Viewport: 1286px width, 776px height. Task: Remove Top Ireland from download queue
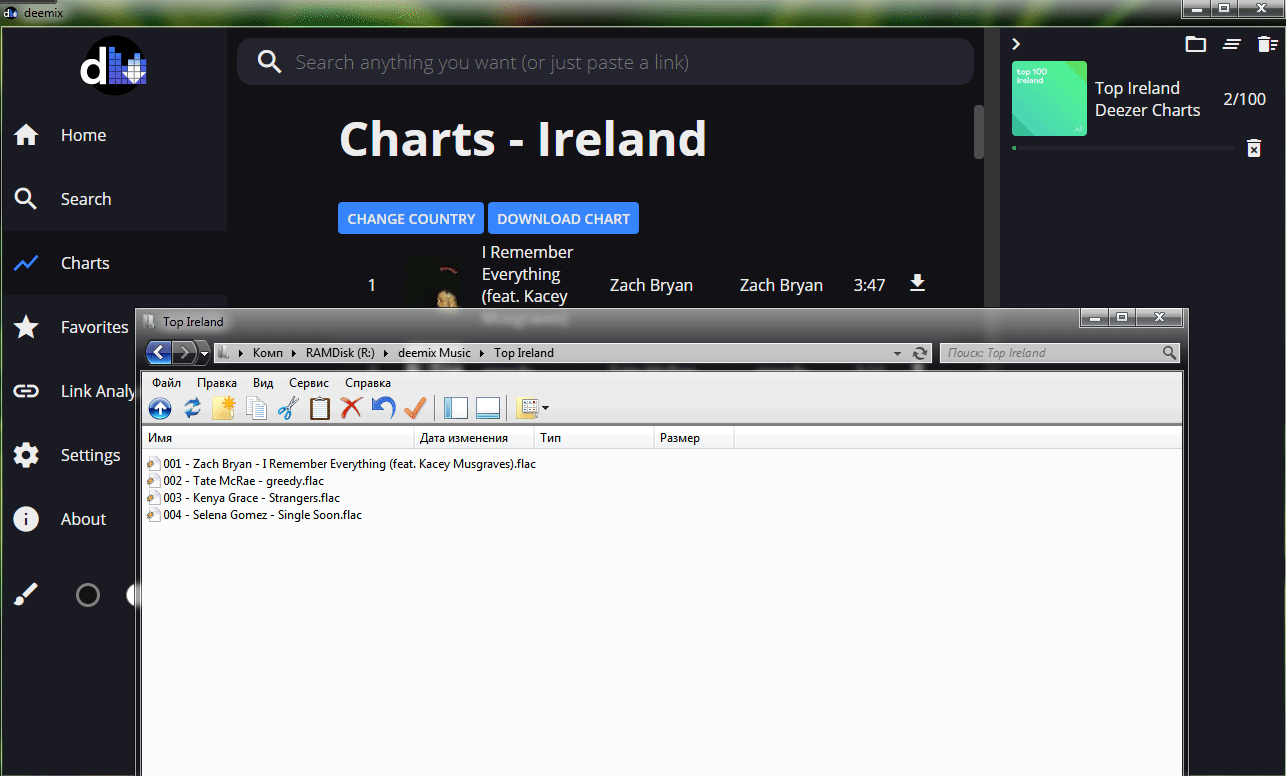(1254, 148)
